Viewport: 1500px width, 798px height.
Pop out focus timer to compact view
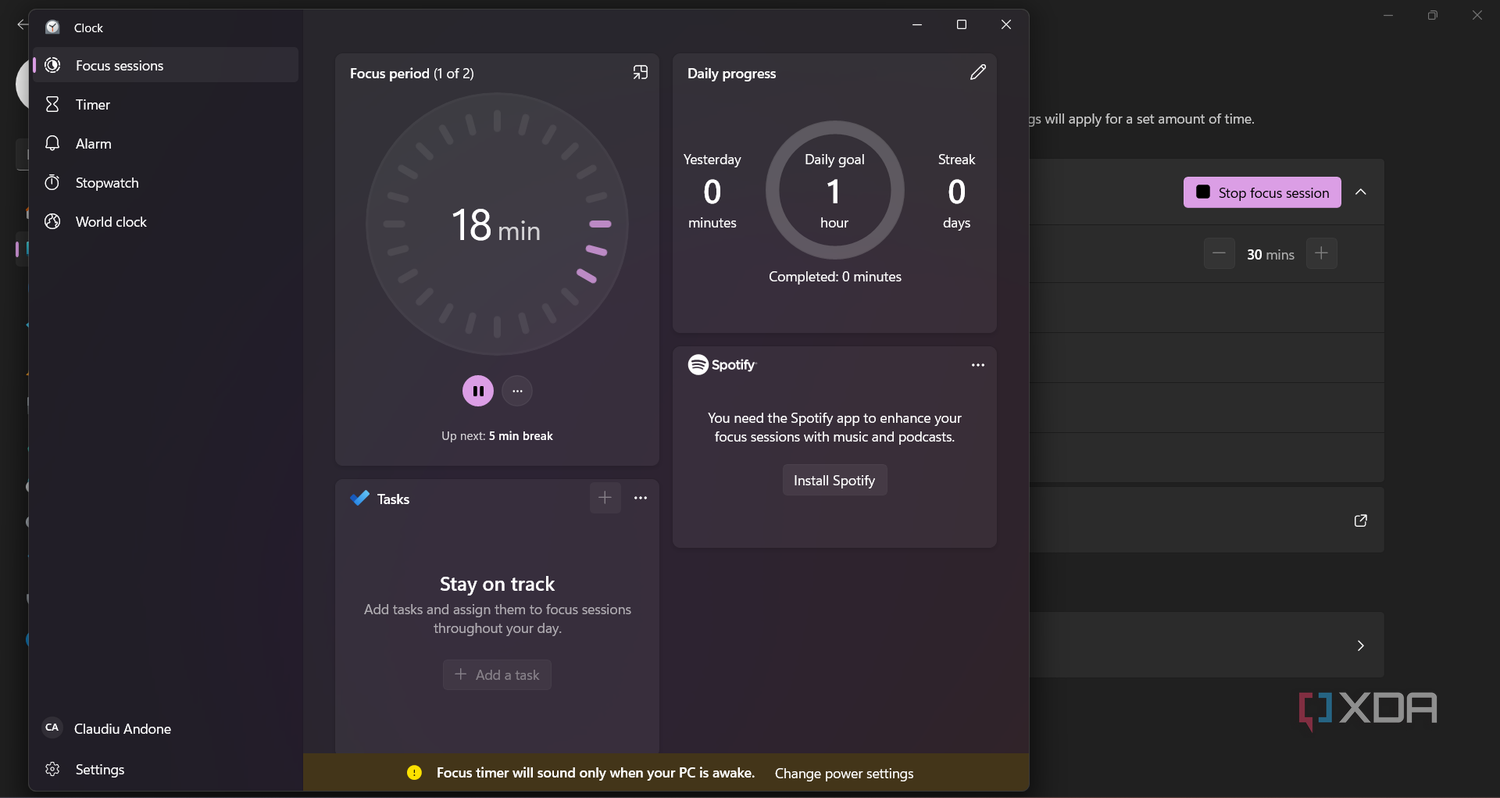pos(641,72)
